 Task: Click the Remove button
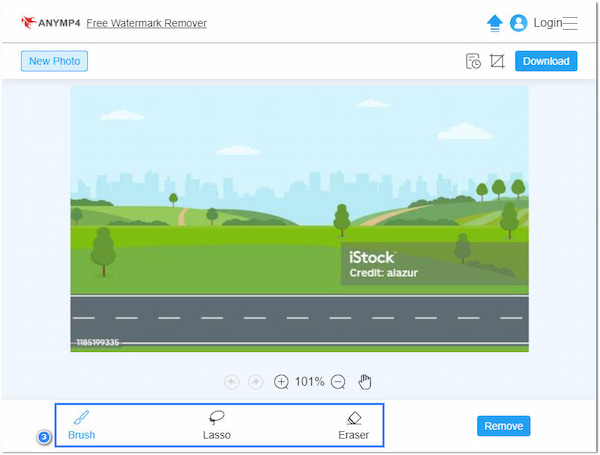(503, 426)
